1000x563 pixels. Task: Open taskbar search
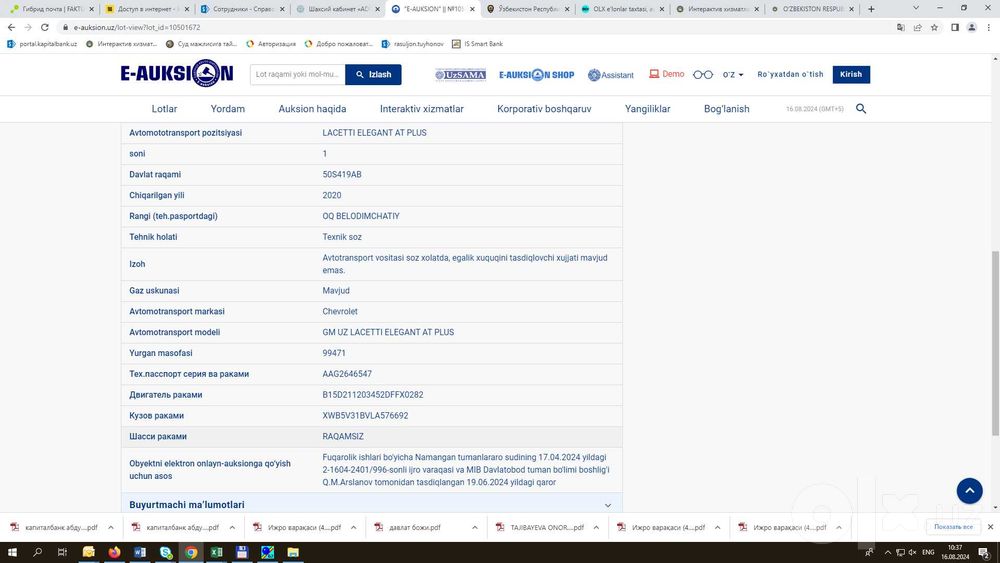click(37, 552)
